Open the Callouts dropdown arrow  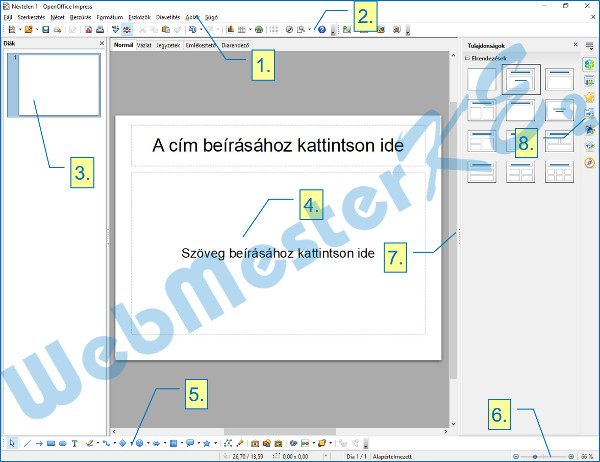[199, 443]
